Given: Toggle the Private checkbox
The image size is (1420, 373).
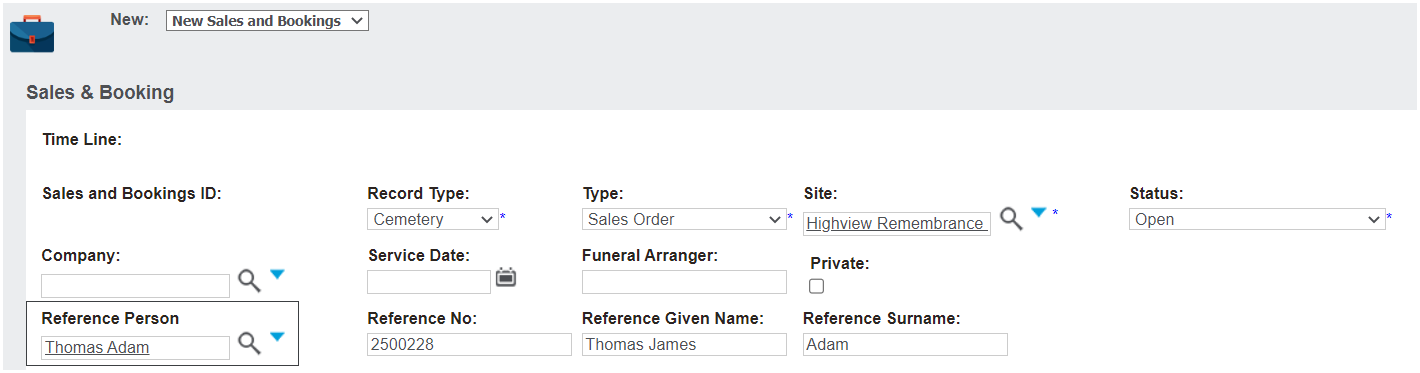Looking at the screenshot, I should [x=817, y=286].
